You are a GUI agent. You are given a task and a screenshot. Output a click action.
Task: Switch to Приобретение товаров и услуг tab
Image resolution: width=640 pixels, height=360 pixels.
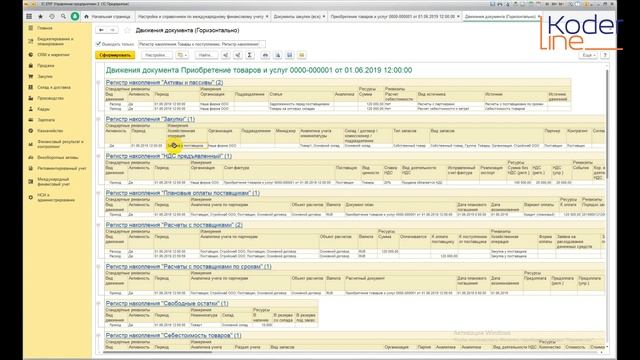(x=393, y=16)
